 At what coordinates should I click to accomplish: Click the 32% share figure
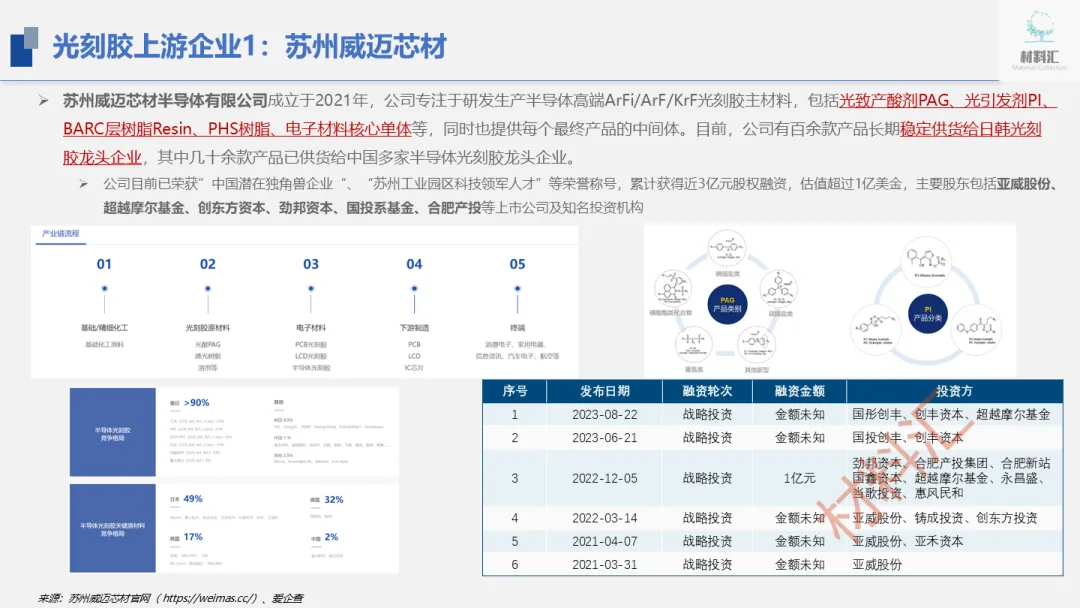point(333,499)
